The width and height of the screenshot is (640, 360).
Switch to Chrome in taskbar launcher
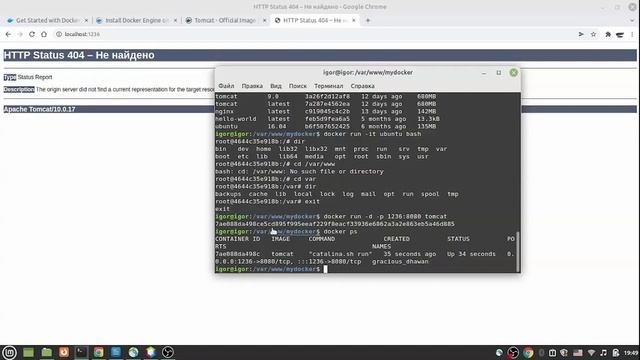98,352
